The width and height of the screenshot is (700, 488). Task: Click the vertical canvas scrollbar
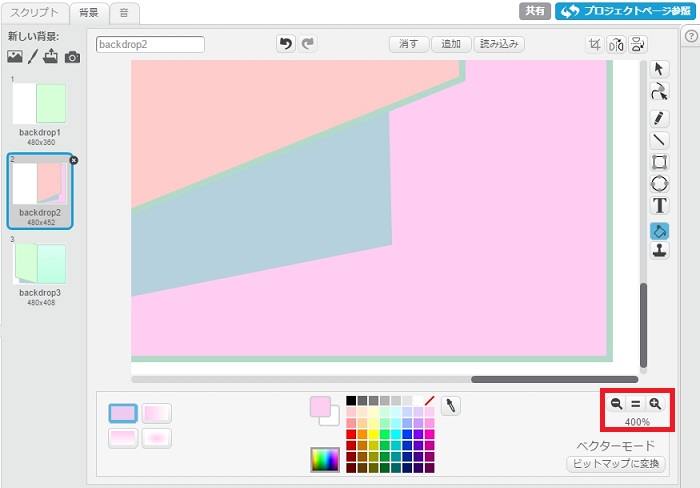tap(643, 325)
